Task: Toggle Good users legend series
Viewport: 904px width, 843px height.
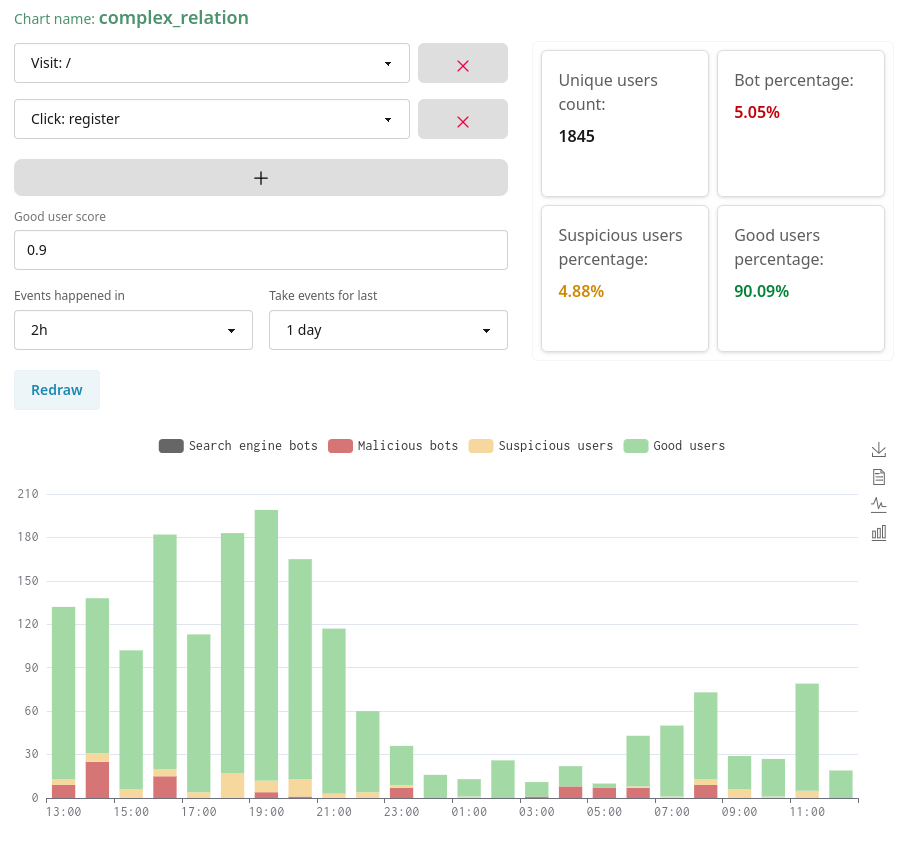Action: click(674, 446)
